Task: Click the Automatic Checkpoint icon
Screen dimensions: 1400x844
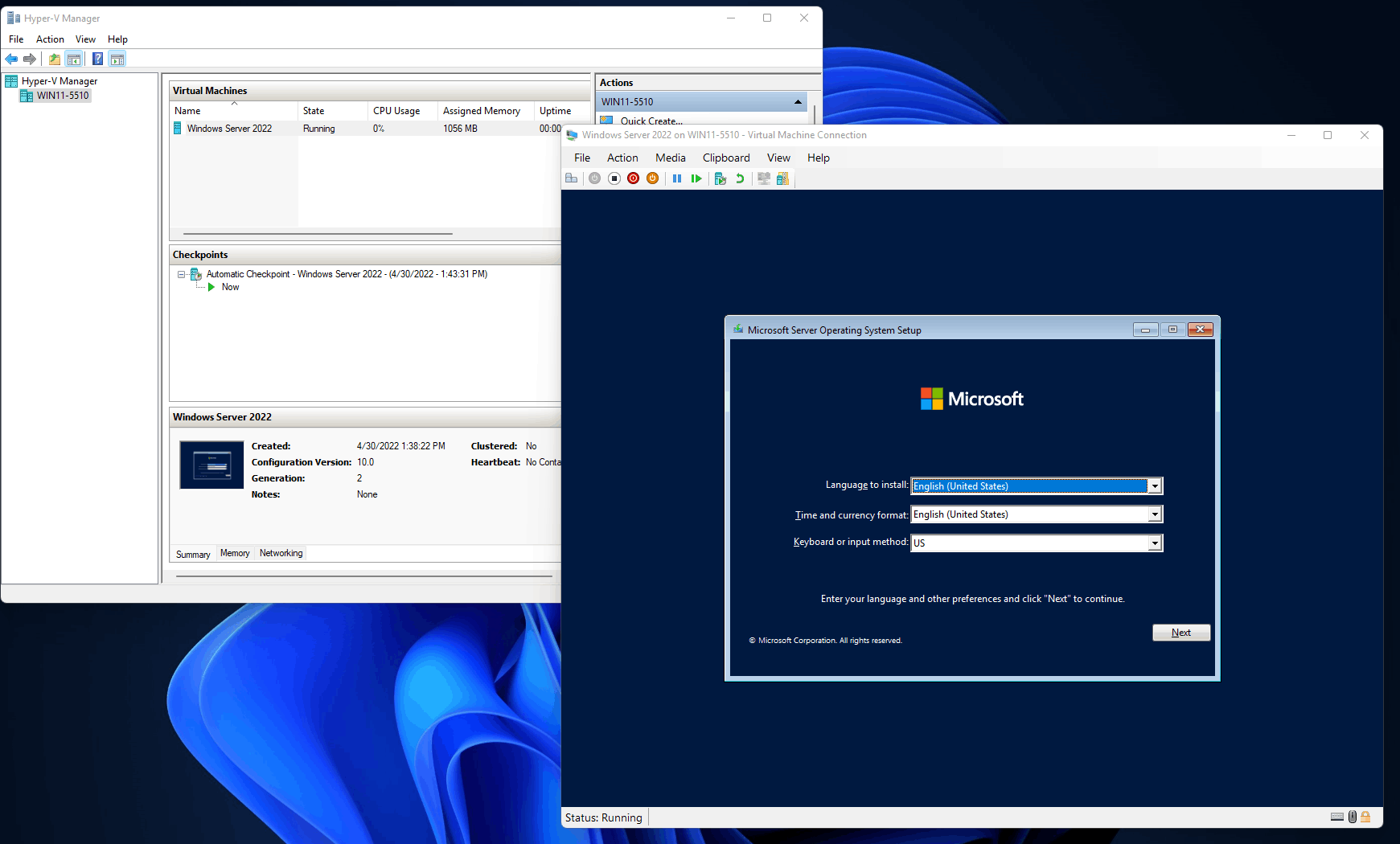Action: (195, 274)
